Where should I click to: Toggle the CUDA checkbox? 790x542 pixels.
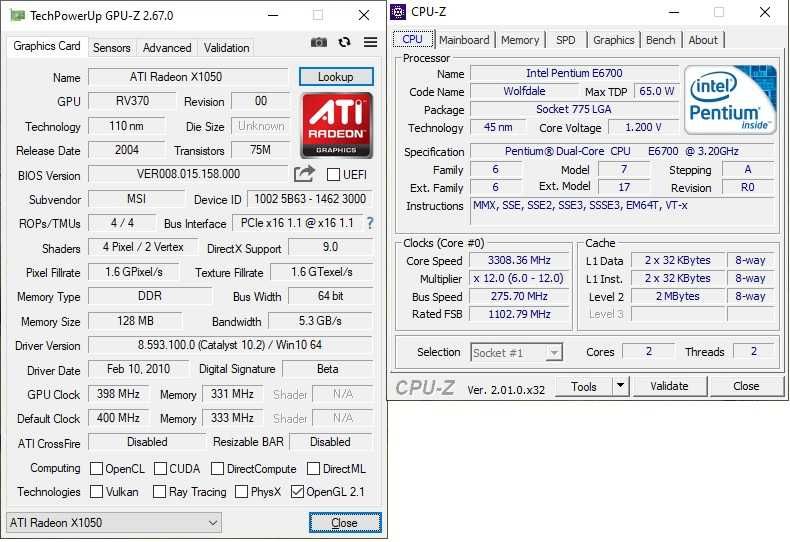pyautogui.click(x=160, y=468)
